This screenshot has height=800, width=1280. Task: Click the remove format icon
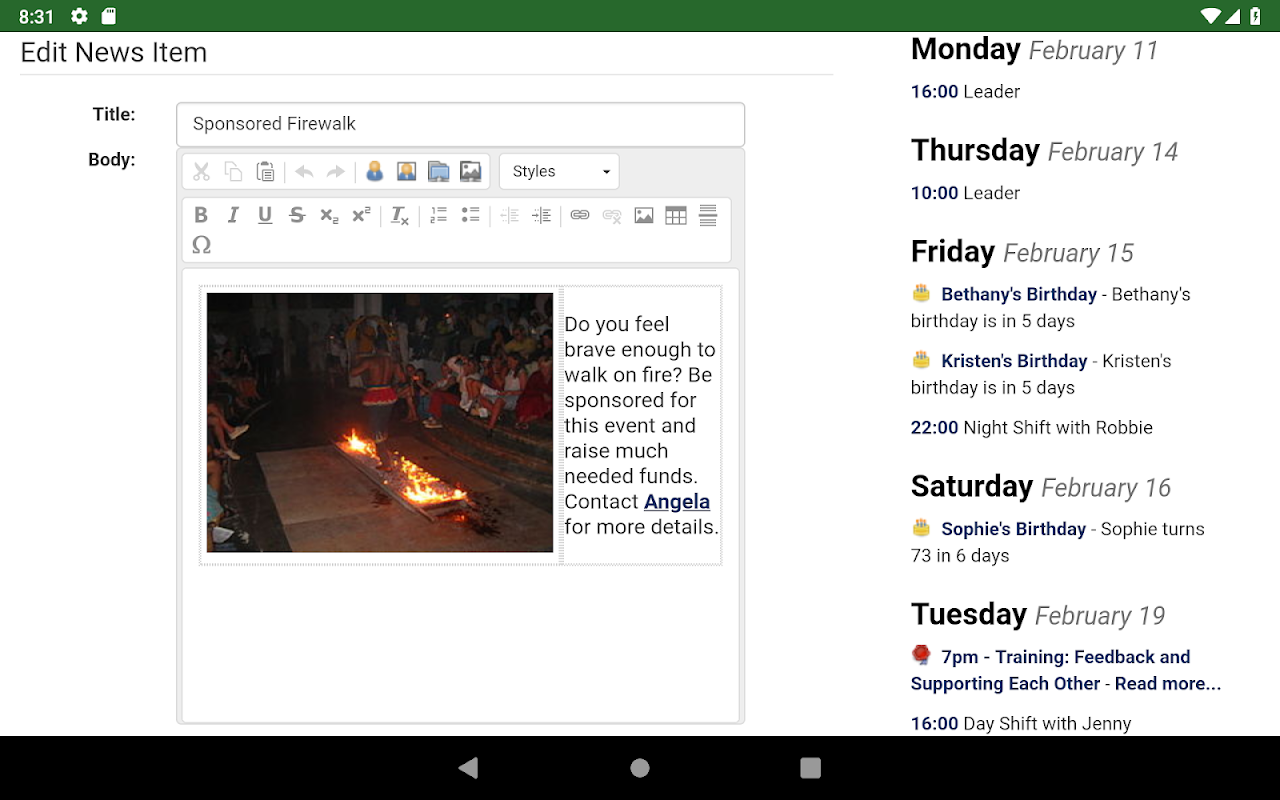pos(399,215)
